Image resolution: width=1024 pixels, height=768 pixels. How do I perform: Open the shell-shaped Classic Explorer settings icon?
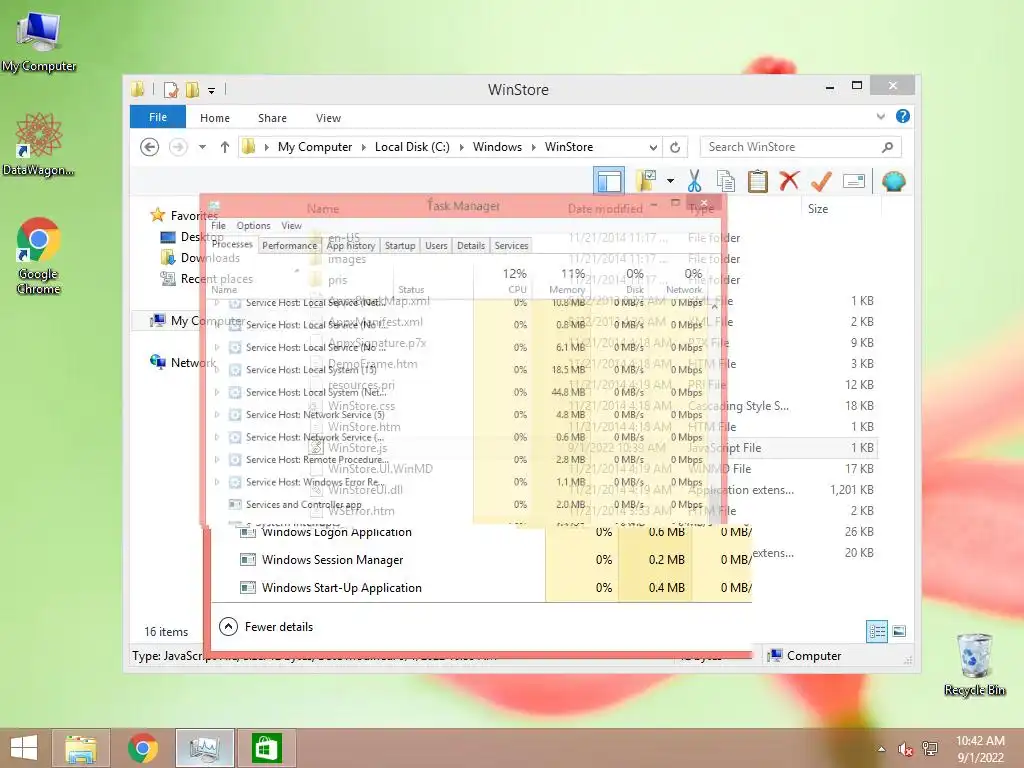893,181
